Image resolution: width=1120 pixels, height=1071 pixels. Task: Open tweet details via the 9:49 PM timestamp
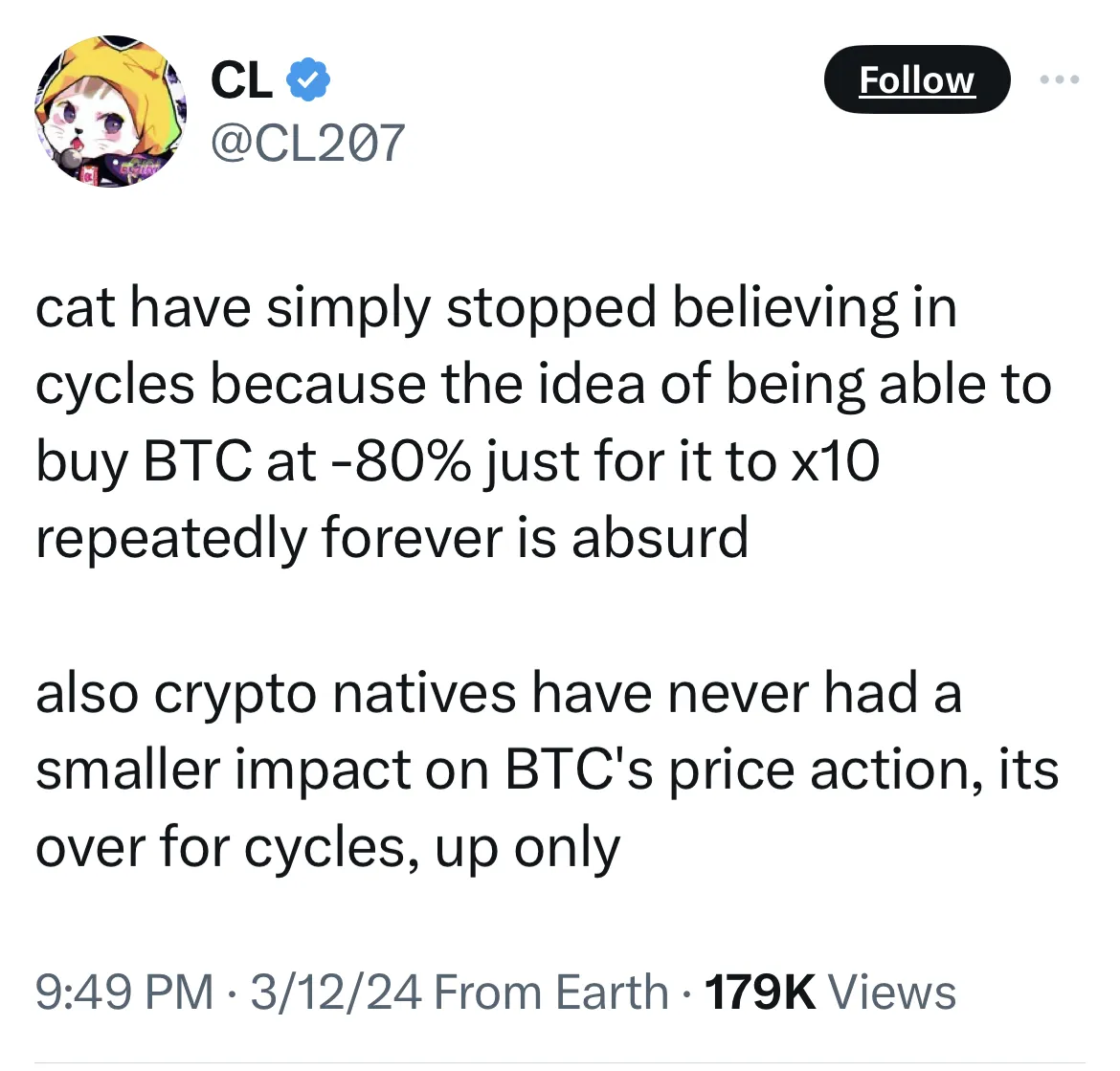(x=124, y=992)
